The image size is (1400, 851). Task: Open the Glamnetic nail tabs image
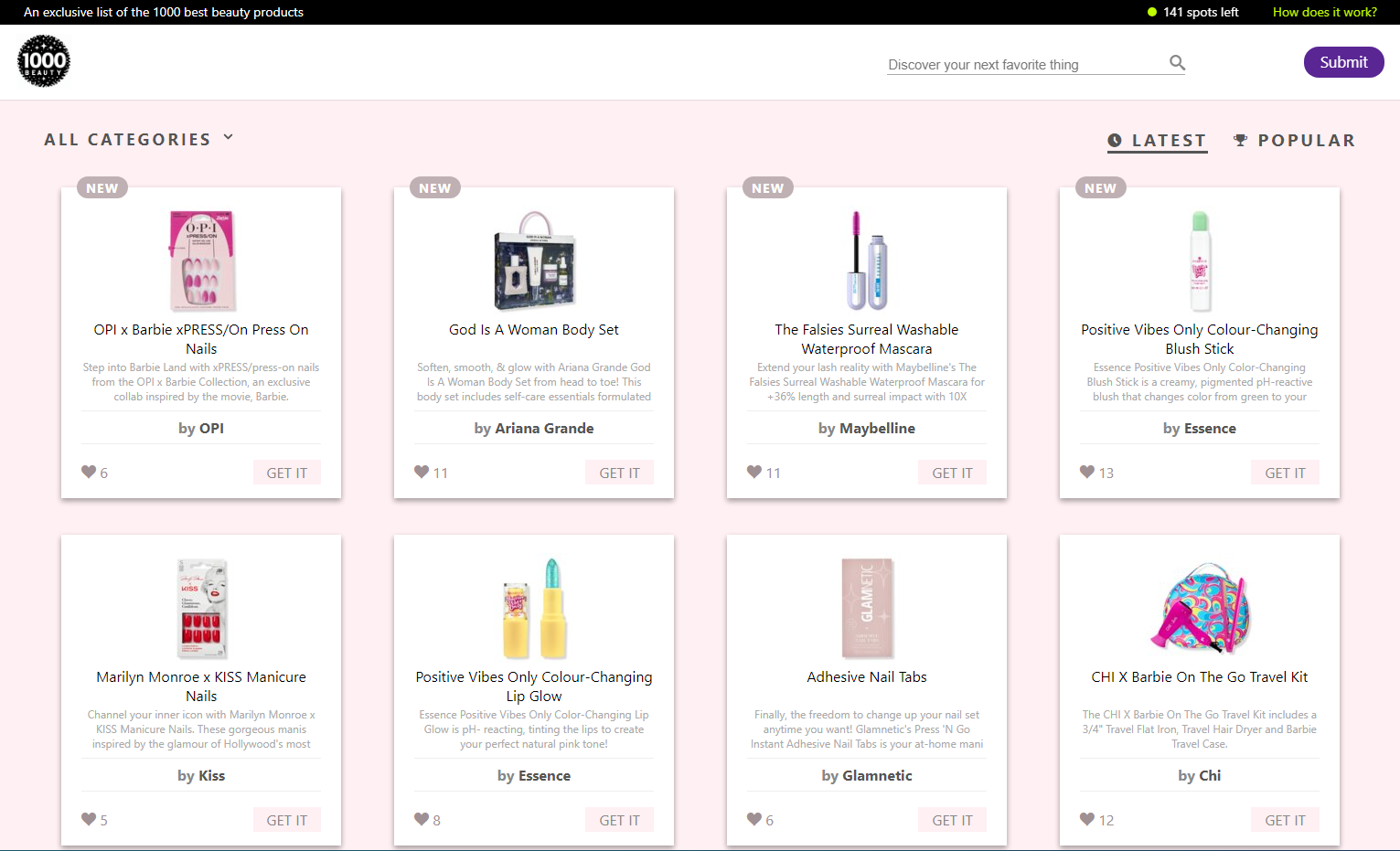pyautogui.click(x=867, y=609)
